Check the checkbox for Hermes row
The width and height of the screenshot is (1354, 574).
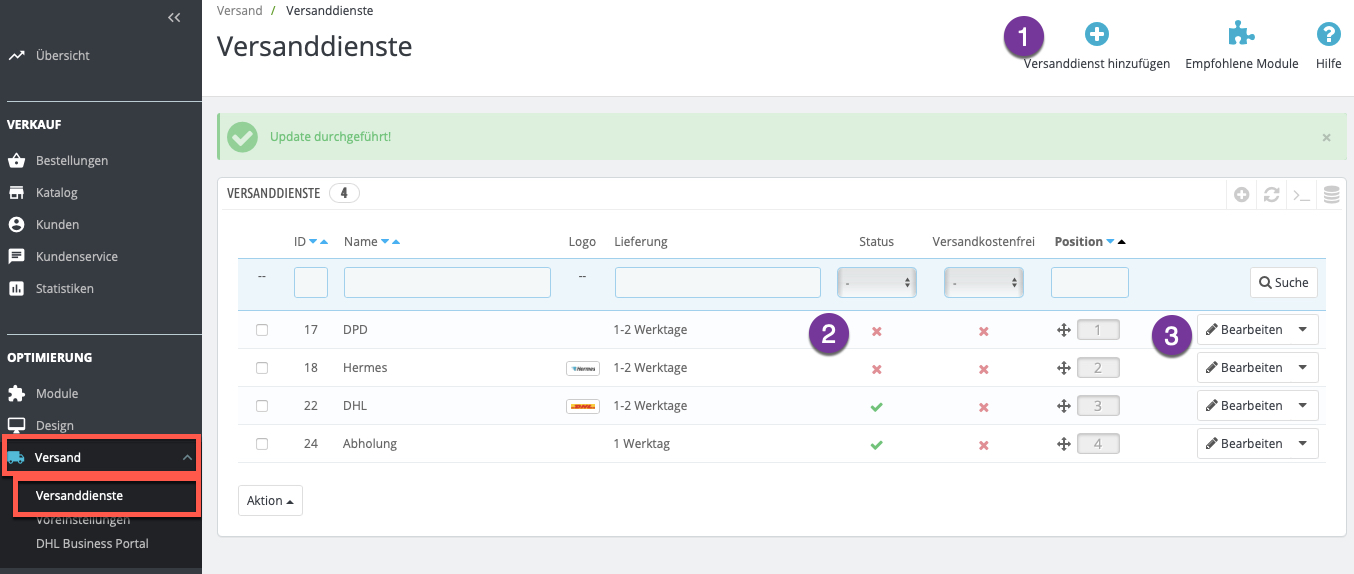[262, 368]
